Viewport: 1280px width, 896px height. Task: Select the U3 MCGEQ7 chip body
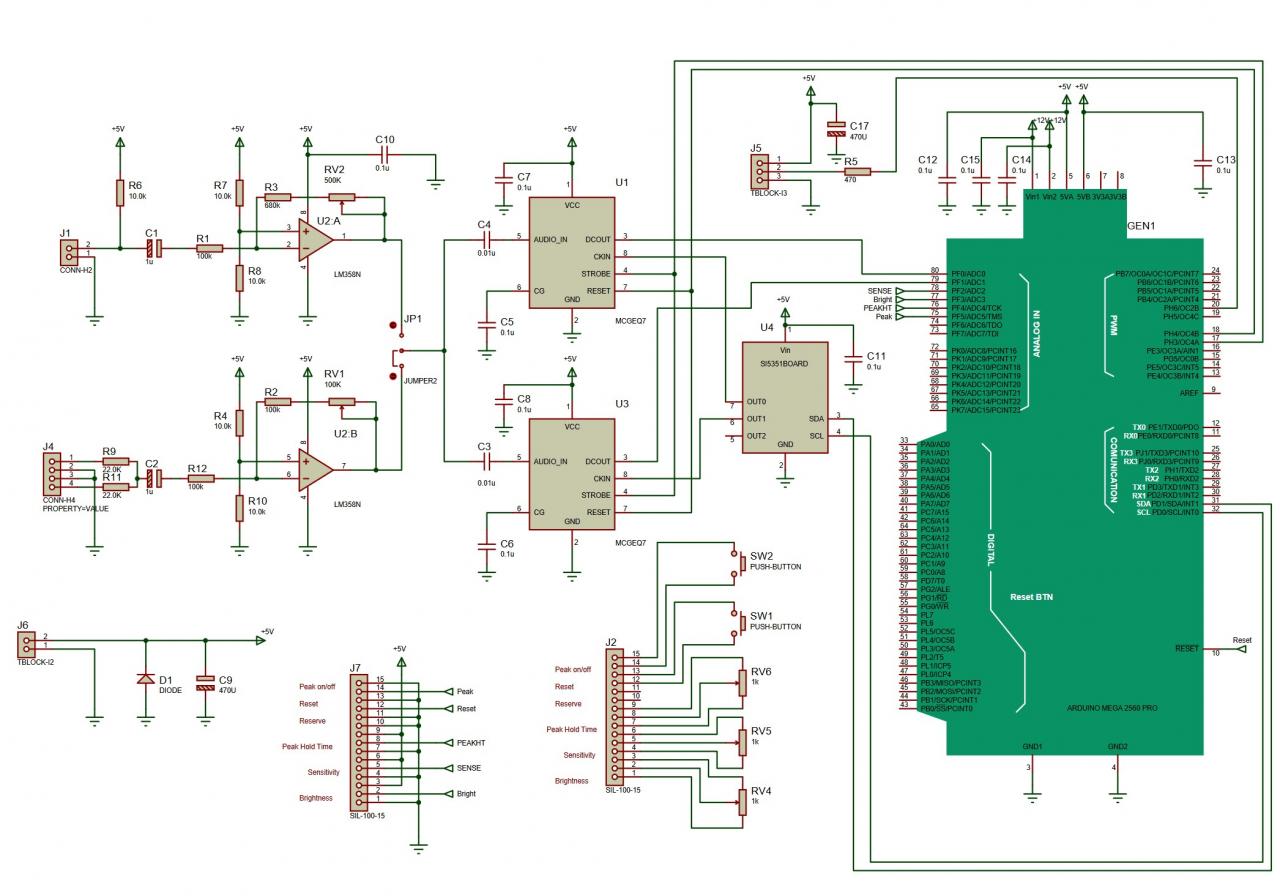pos(573,476)
